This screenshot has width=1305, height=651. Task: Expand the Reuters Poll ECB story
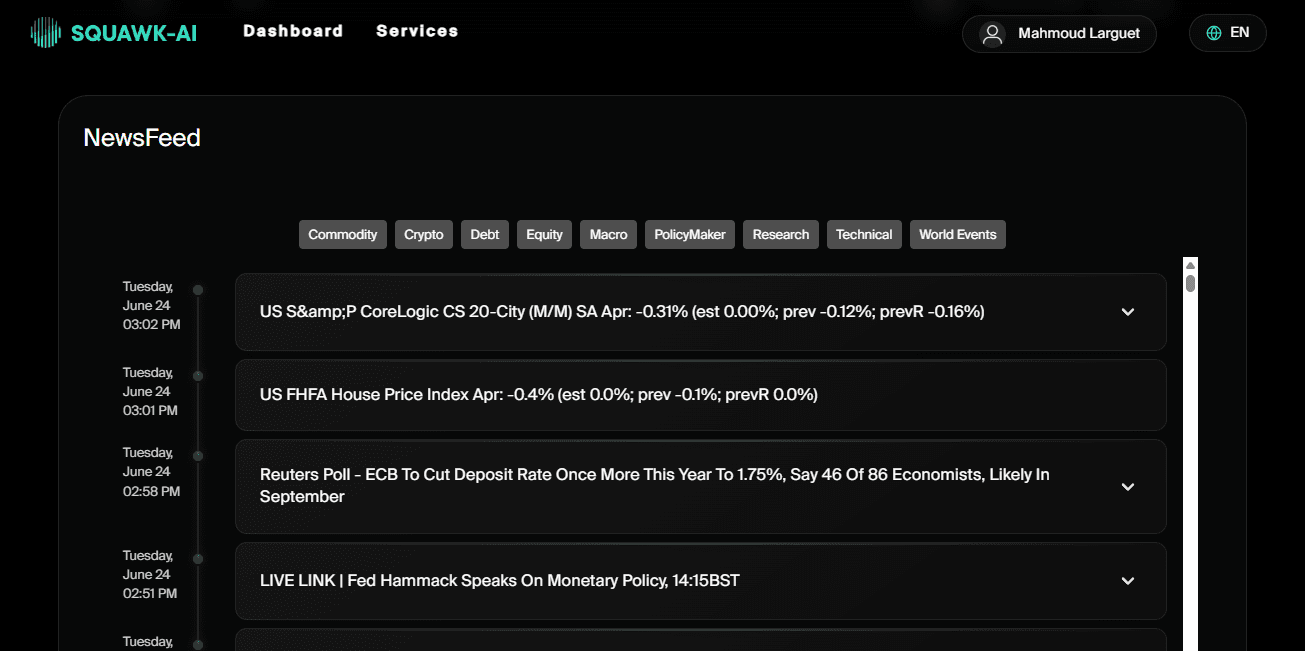(x=1128, y=487)
